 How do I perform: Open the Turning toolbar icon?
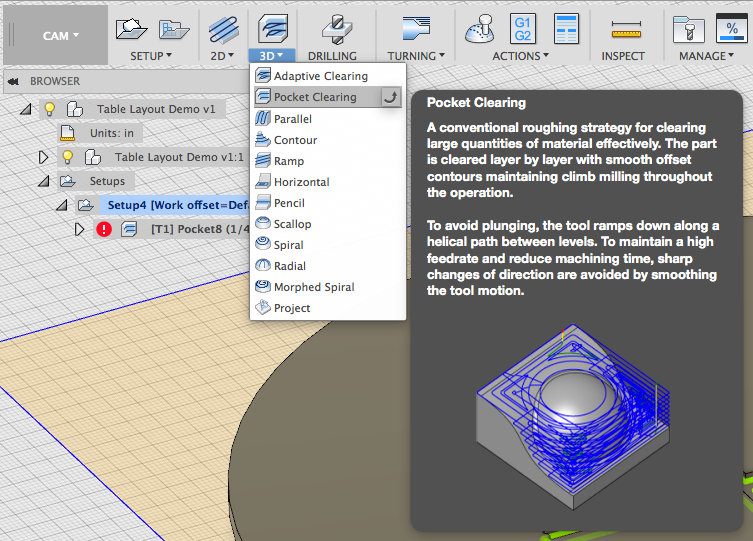click(416, 28)
